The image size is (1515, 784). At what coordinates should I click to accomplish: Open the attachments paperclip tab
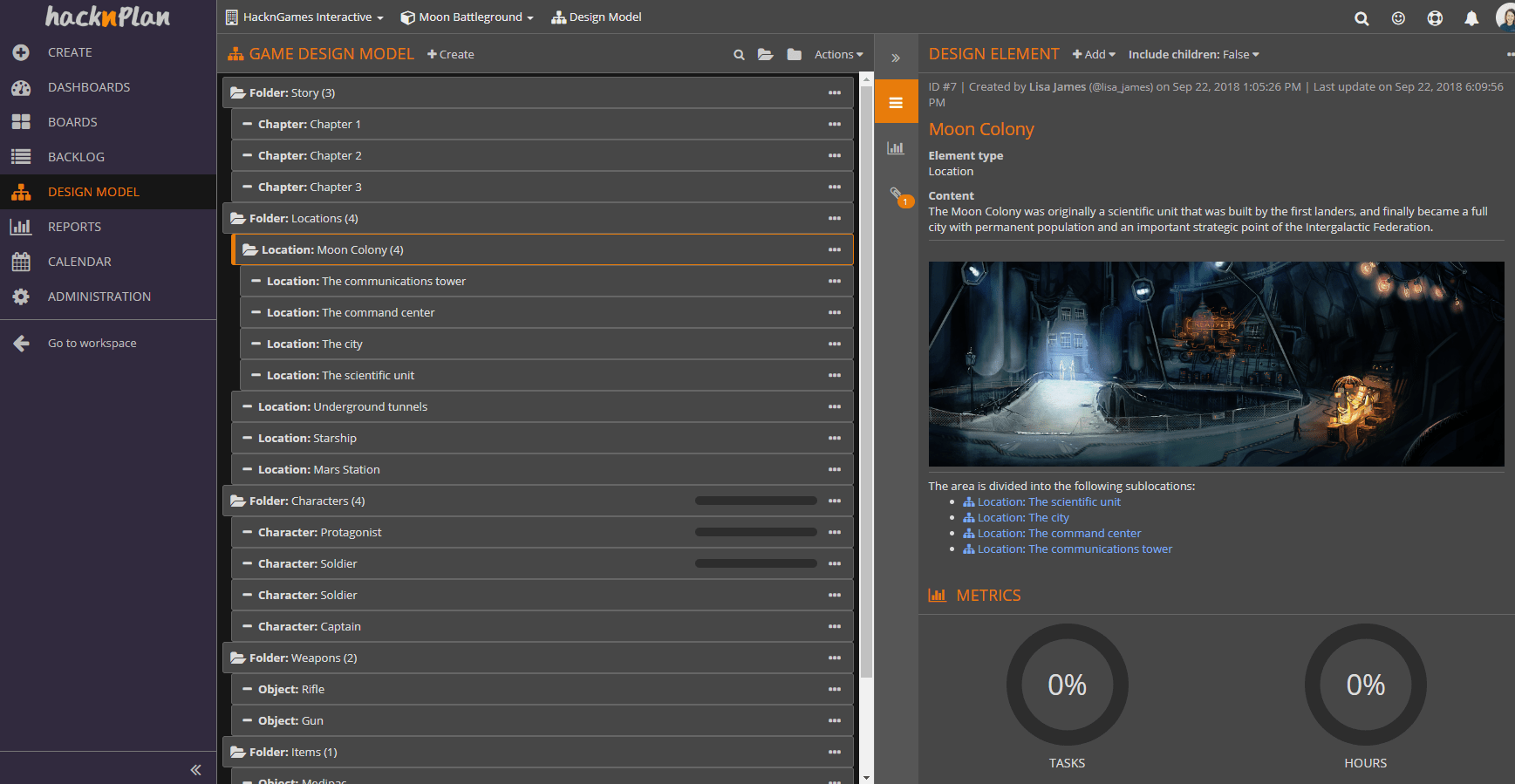click(x=896, y=194)
